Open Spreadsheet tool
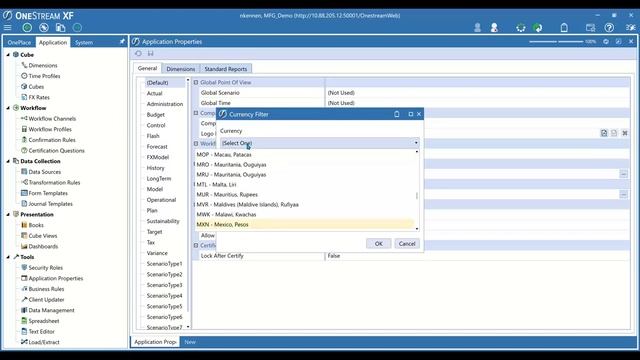Screen dimensions: 640x360 pos(44,321)
